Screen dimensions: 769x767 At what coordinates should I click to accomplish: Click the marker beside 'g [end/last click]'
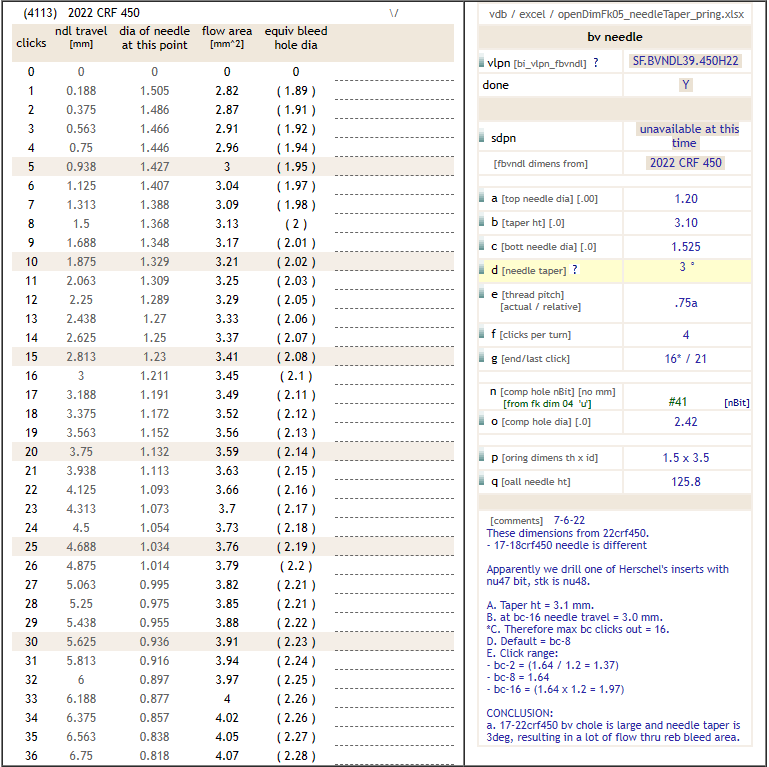(483, 358)
